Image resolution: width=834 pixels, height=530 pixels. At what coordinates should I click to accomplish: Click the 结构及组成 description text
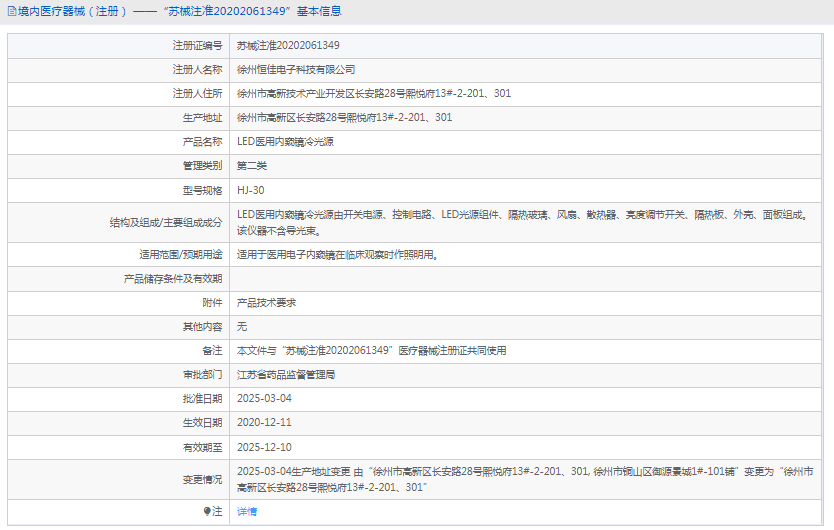click(523, 222)
